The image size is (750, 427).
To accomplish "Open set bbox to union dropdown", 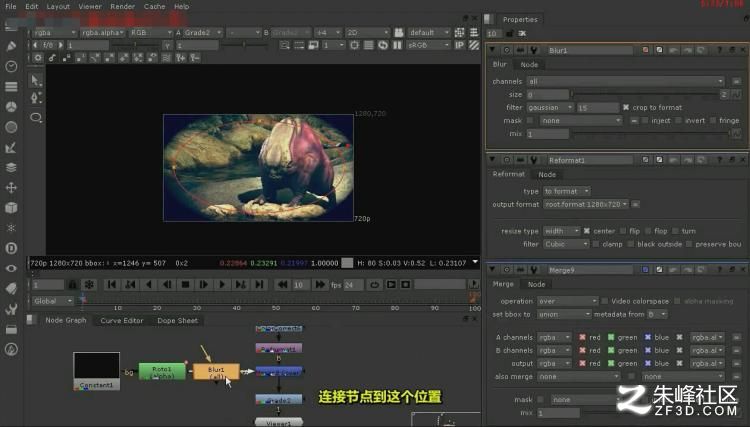I will click(564, 314).
